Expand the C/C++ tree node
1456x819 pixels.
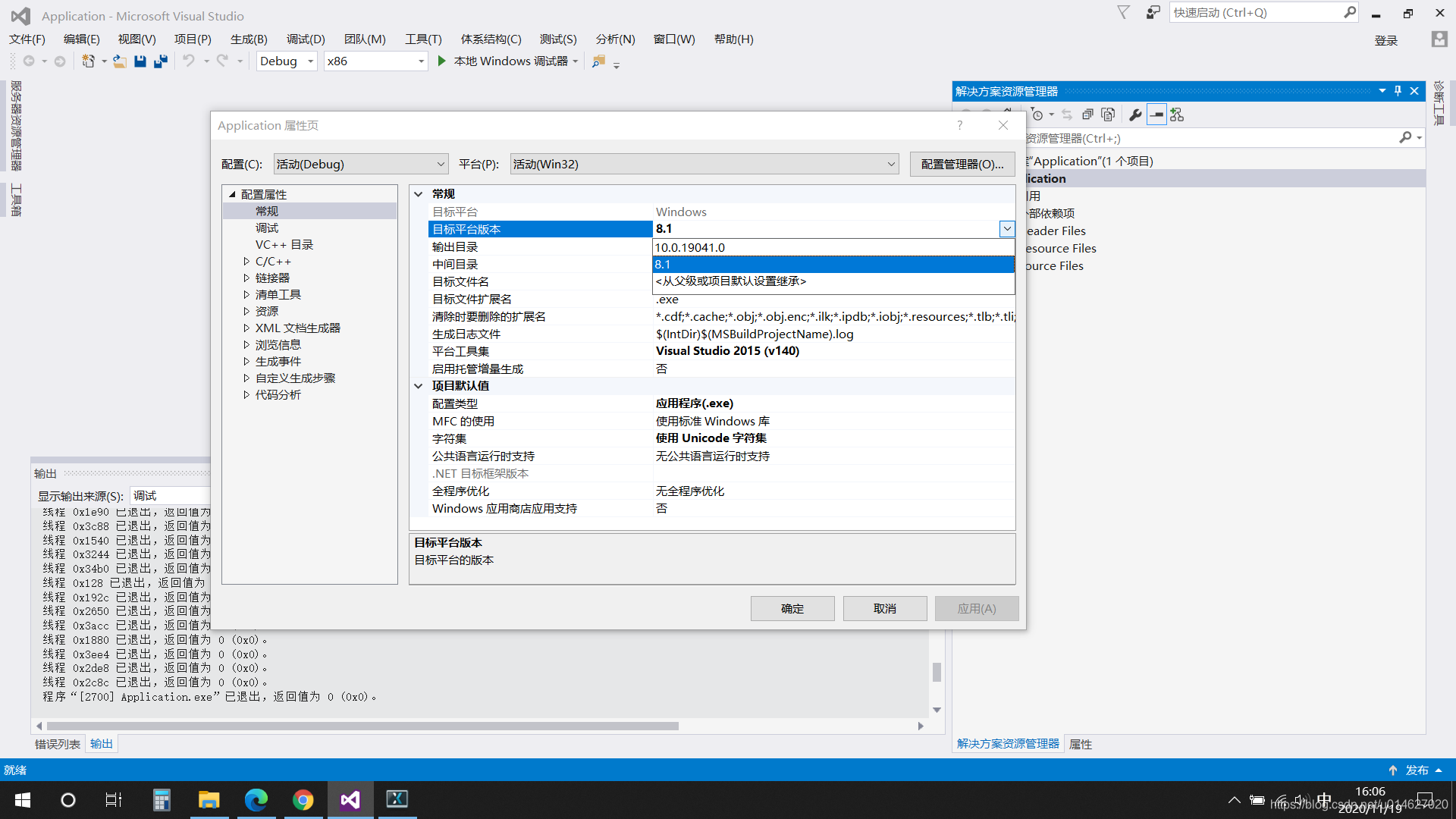point(246,261)
